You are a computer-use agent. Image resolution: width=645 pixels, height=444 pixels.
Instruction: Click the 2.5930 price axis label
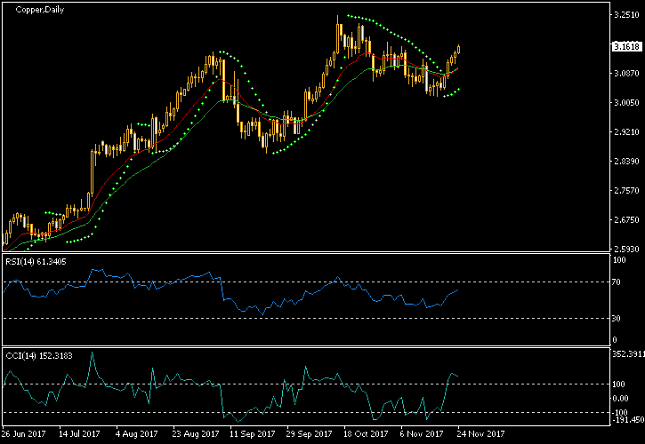coord(626,249)
